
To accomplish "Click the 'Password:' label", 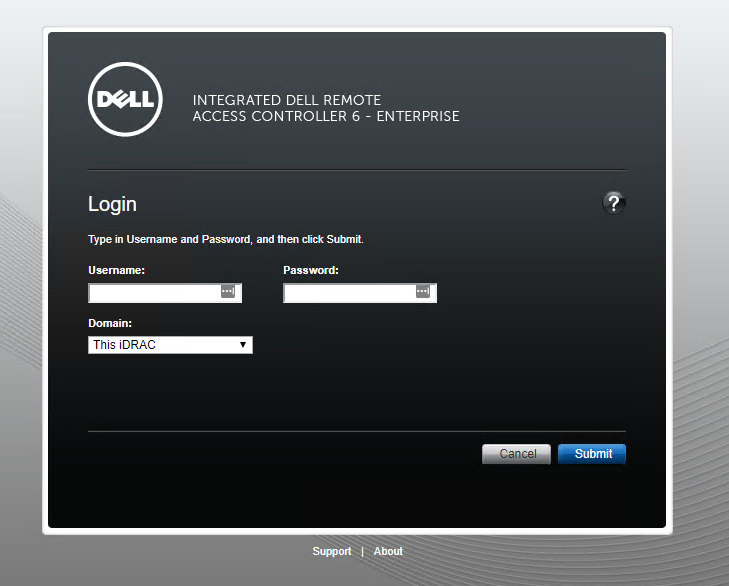I will (x=311, y=270).
